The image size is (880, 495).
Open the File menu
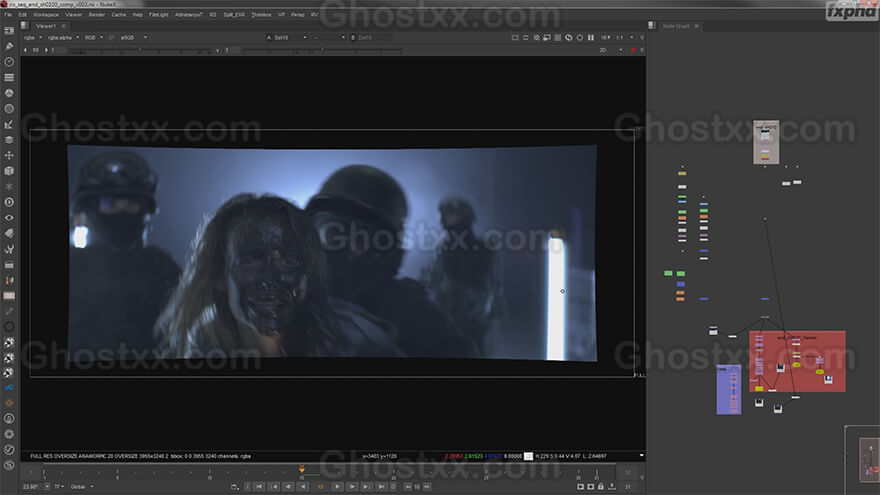[8, 15]
